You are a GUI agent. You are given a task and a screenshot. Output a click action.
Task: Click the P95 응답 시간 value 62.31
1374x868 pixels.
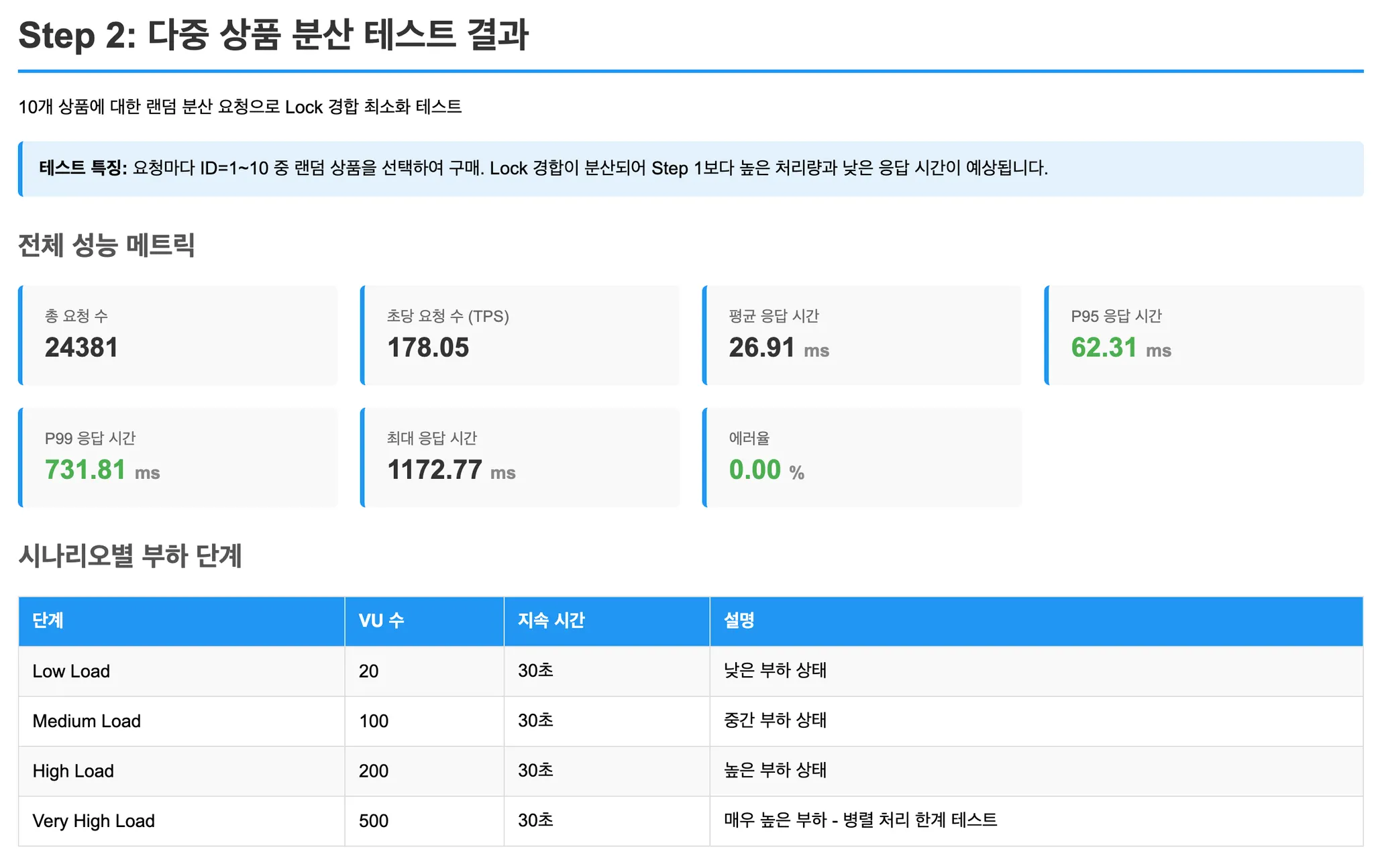1104,347
